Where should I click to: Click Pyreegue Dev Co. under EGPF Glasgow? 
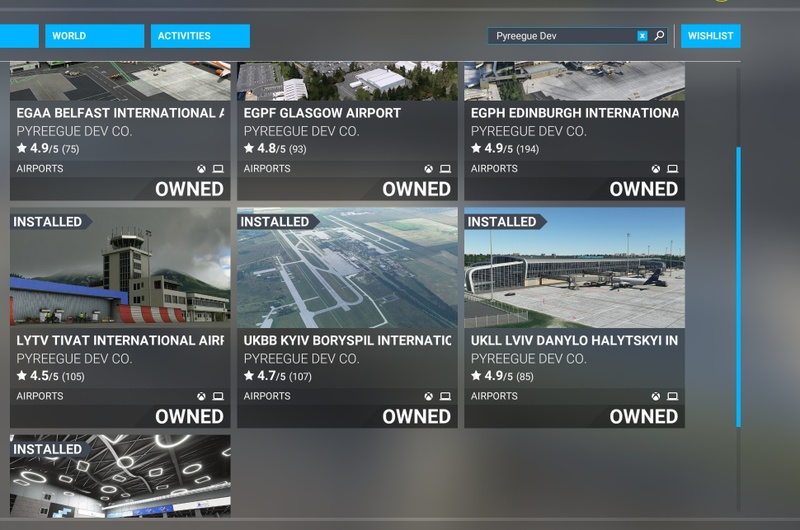[302, 132]
